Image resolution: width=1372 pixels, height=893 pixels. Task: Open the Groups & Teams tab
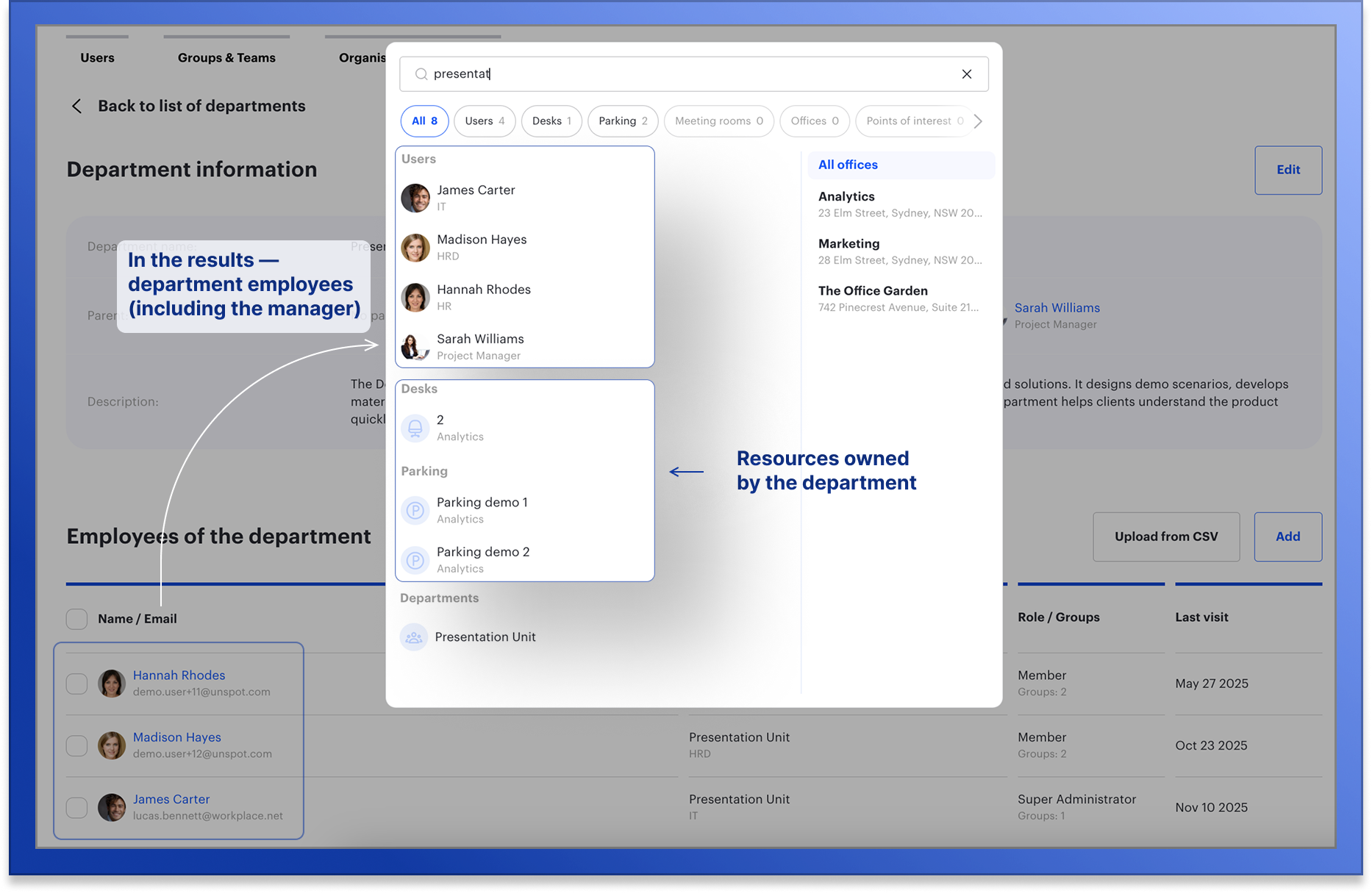(x=226, y=58)
